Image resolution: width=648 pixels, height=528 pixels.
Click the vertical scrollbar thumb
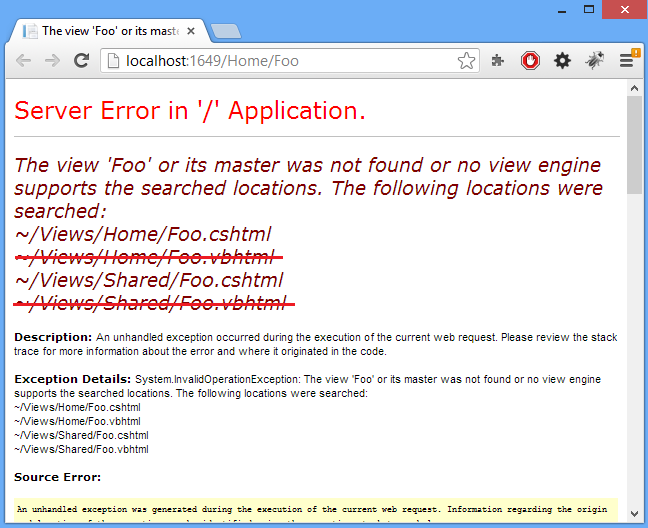tap(634, 145)
